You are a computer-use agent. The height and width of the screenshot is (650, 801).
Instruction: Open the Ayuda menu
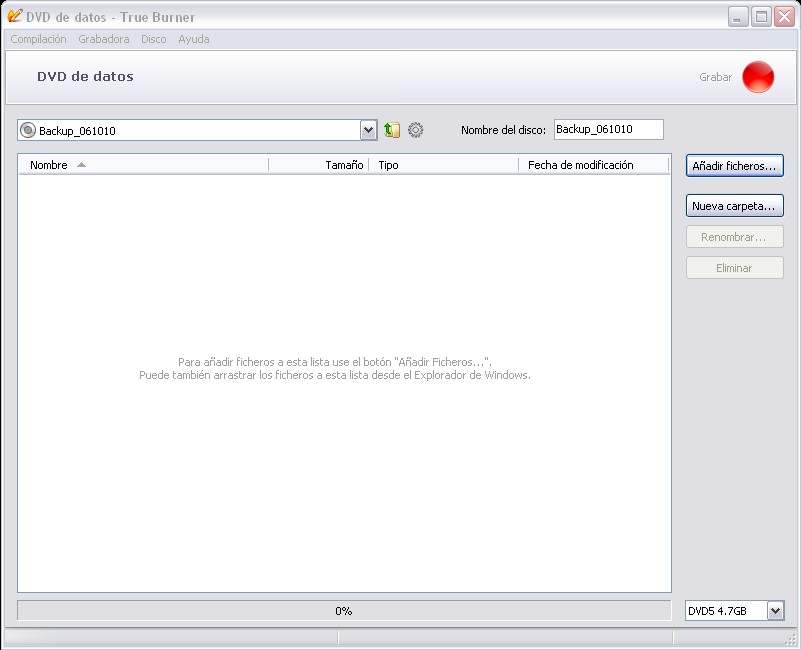194,39
